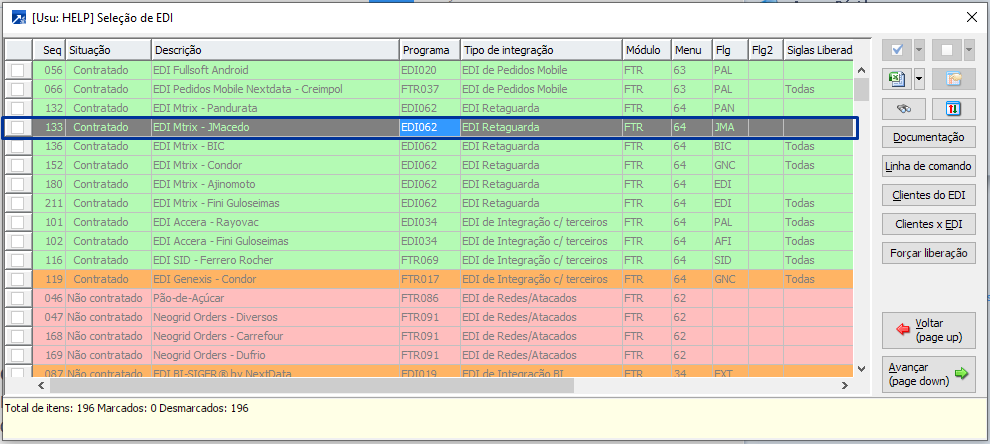Sort by Descrição column header
The width and height of the screenshot is (990, 444).
(275, 50)
